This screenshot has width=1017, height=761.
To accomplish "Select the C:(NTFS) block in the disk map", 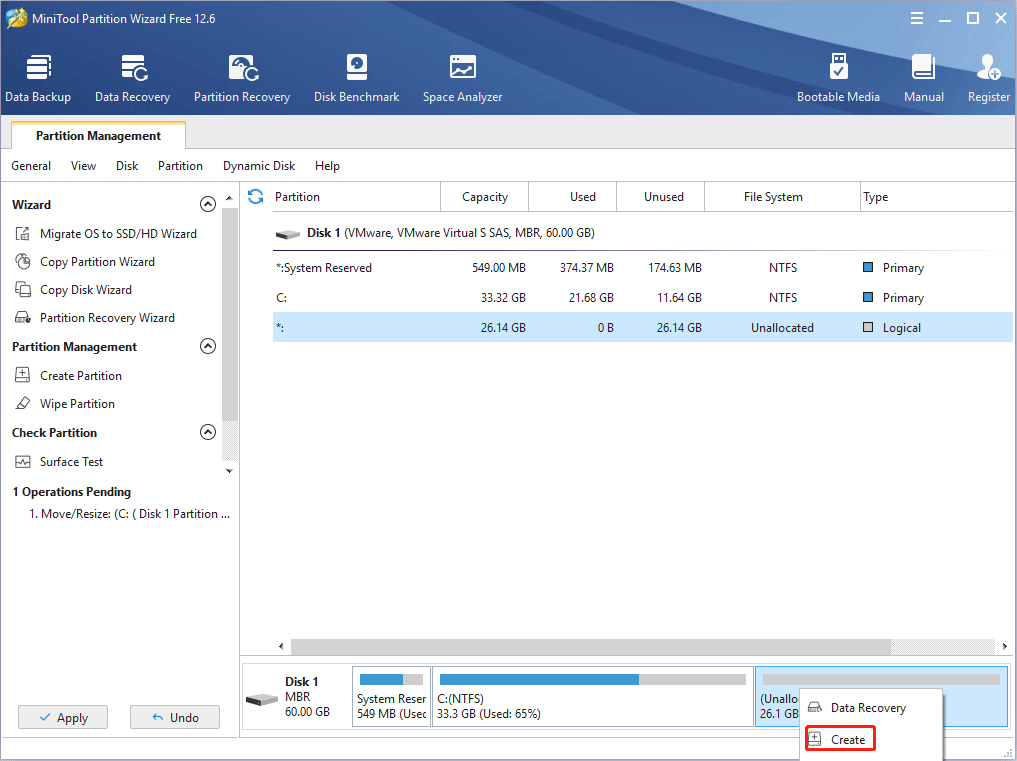I will [592, 696].
